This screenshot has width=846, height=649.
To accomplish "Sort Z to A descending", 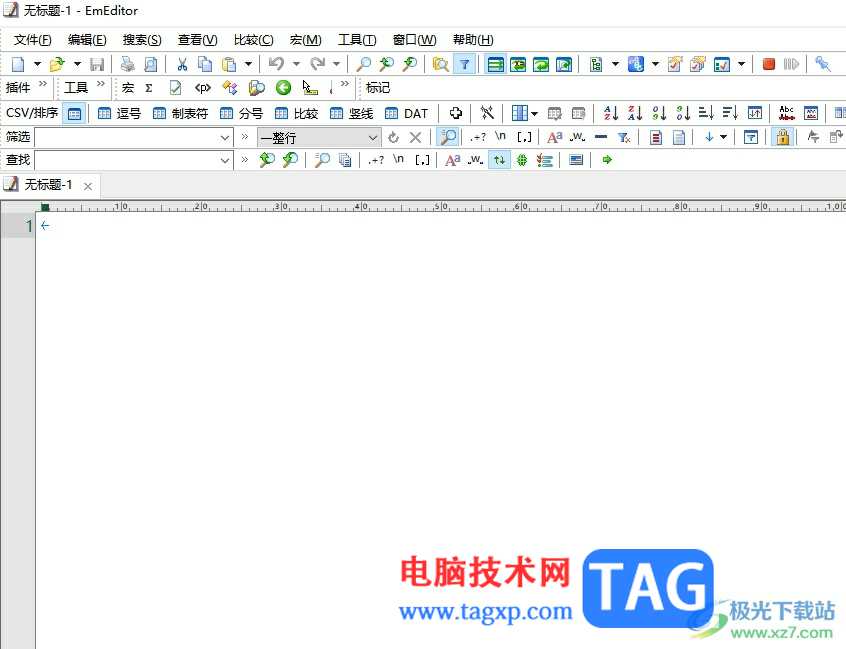I will click(x=635, y=113).
